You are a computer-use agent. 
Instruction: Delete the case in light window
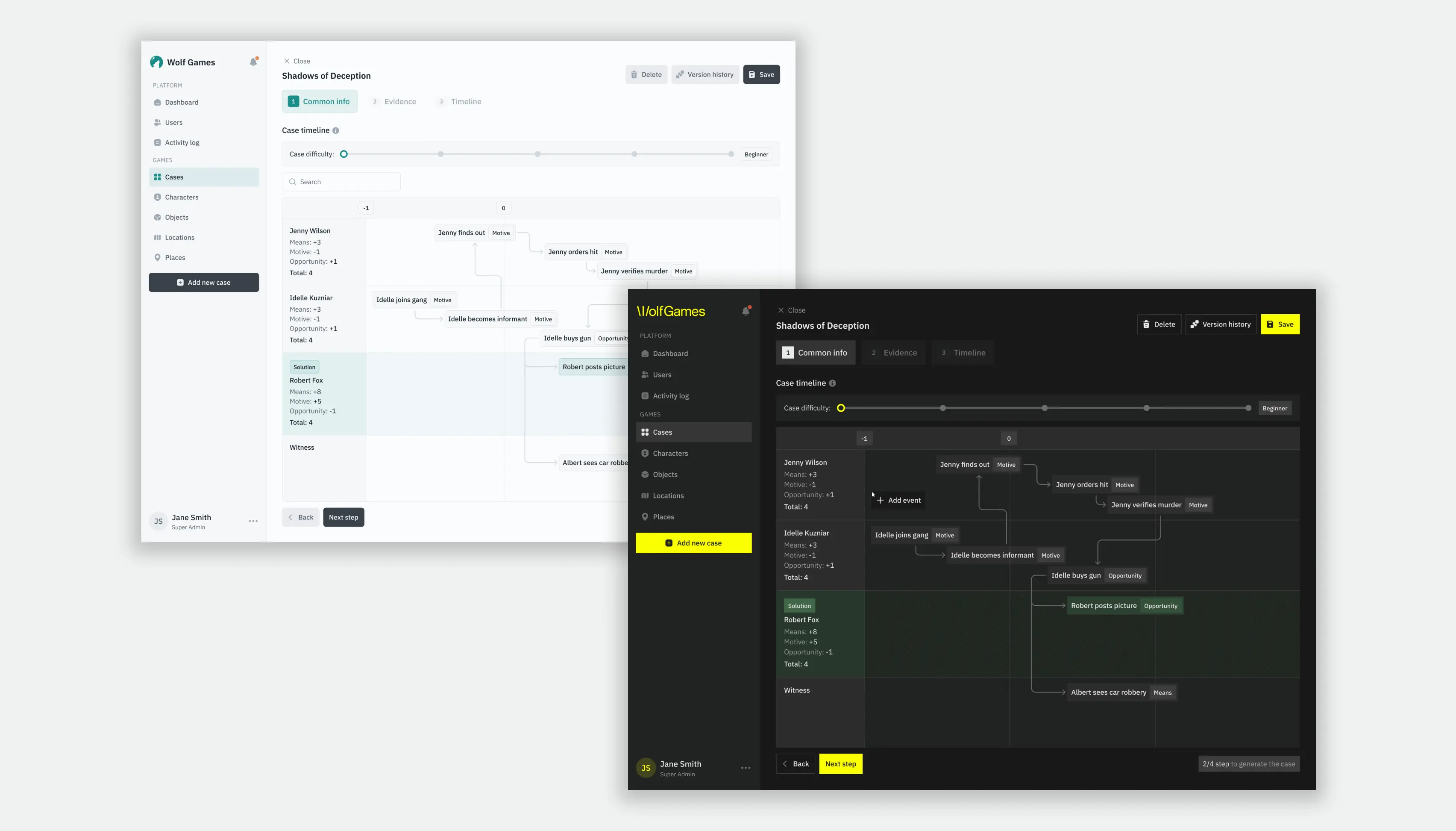[646, 74]
